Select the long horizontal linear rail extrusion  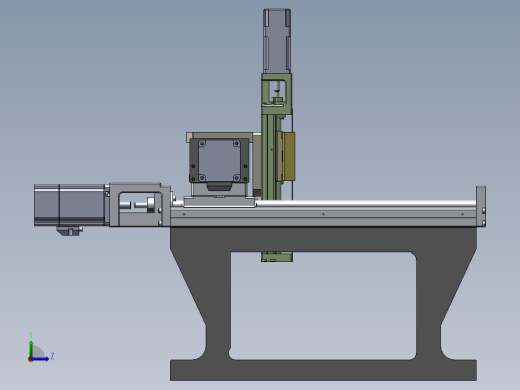click(x=323, y=213)
